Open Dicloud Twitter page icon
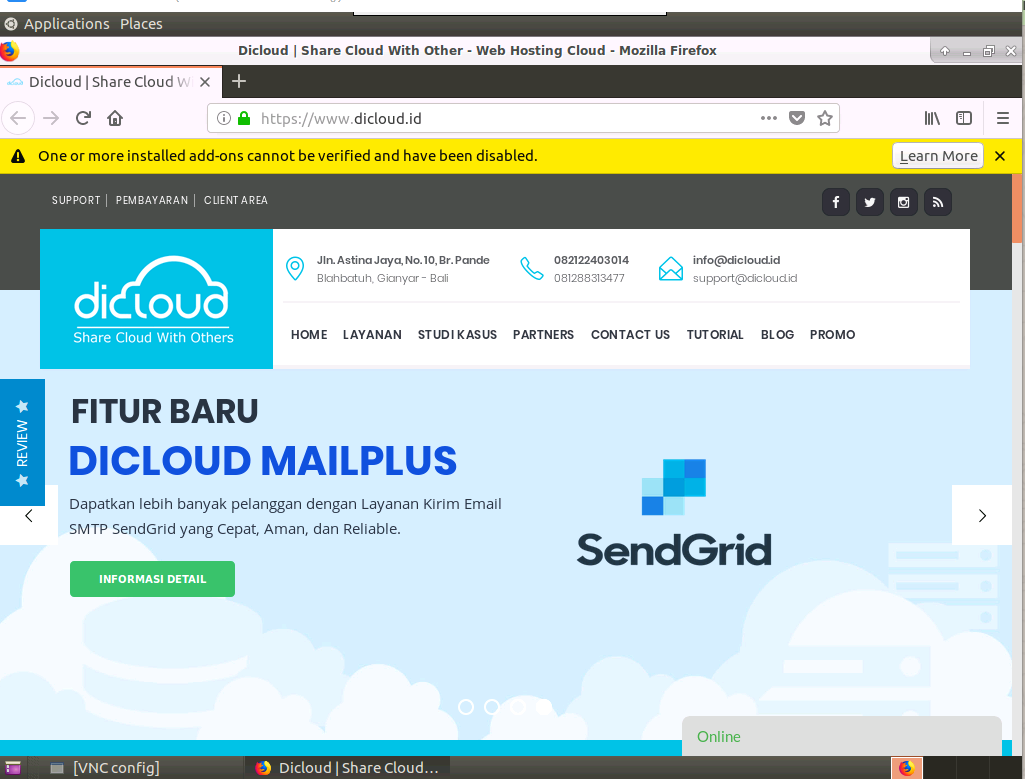This screenshot has height=779, width=1025. (x=869, y=202)
